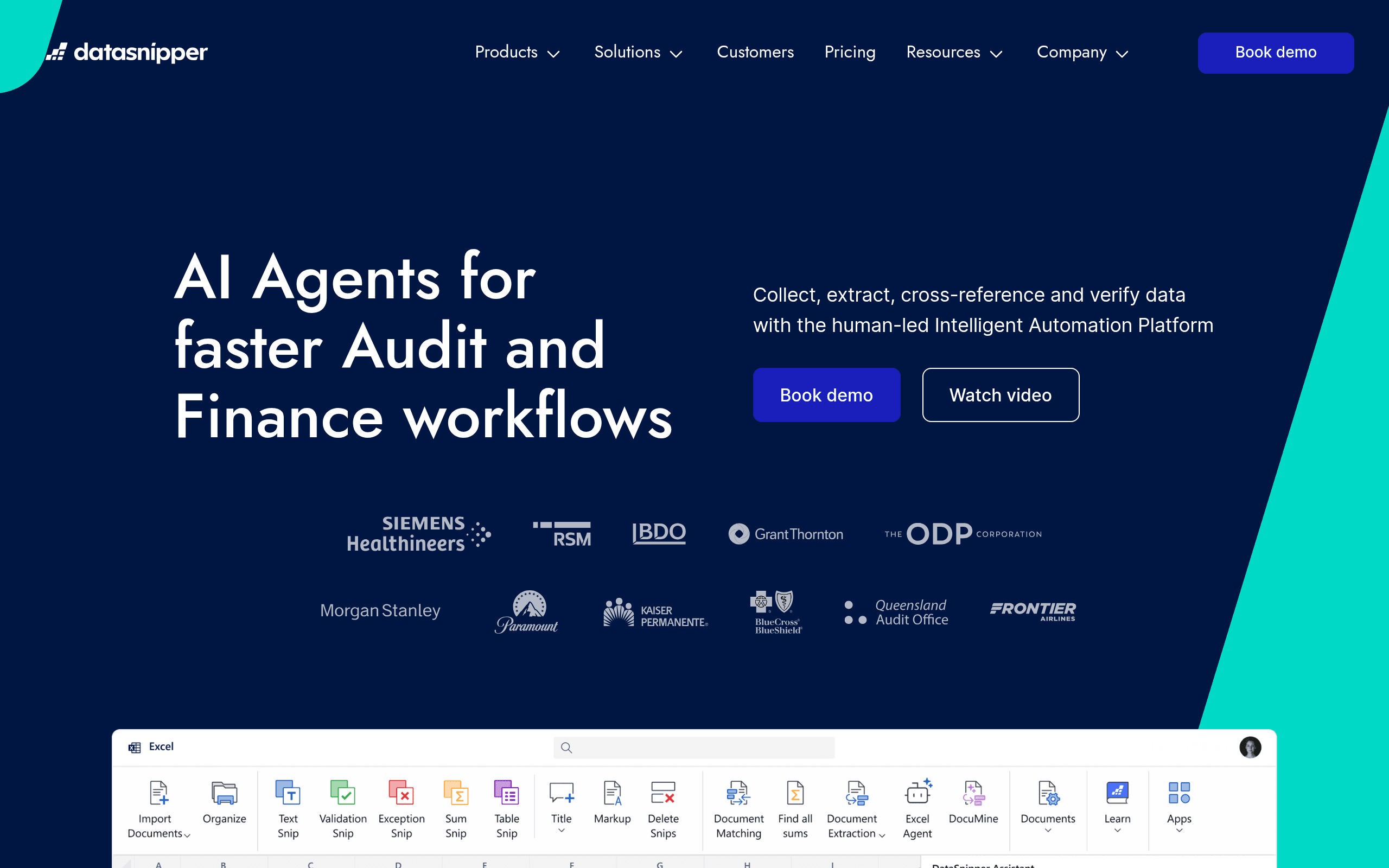This screenshot has width=1389, height=868.
Task: Click the BlueCross BlueShield logo
Action: pos(775,612)
